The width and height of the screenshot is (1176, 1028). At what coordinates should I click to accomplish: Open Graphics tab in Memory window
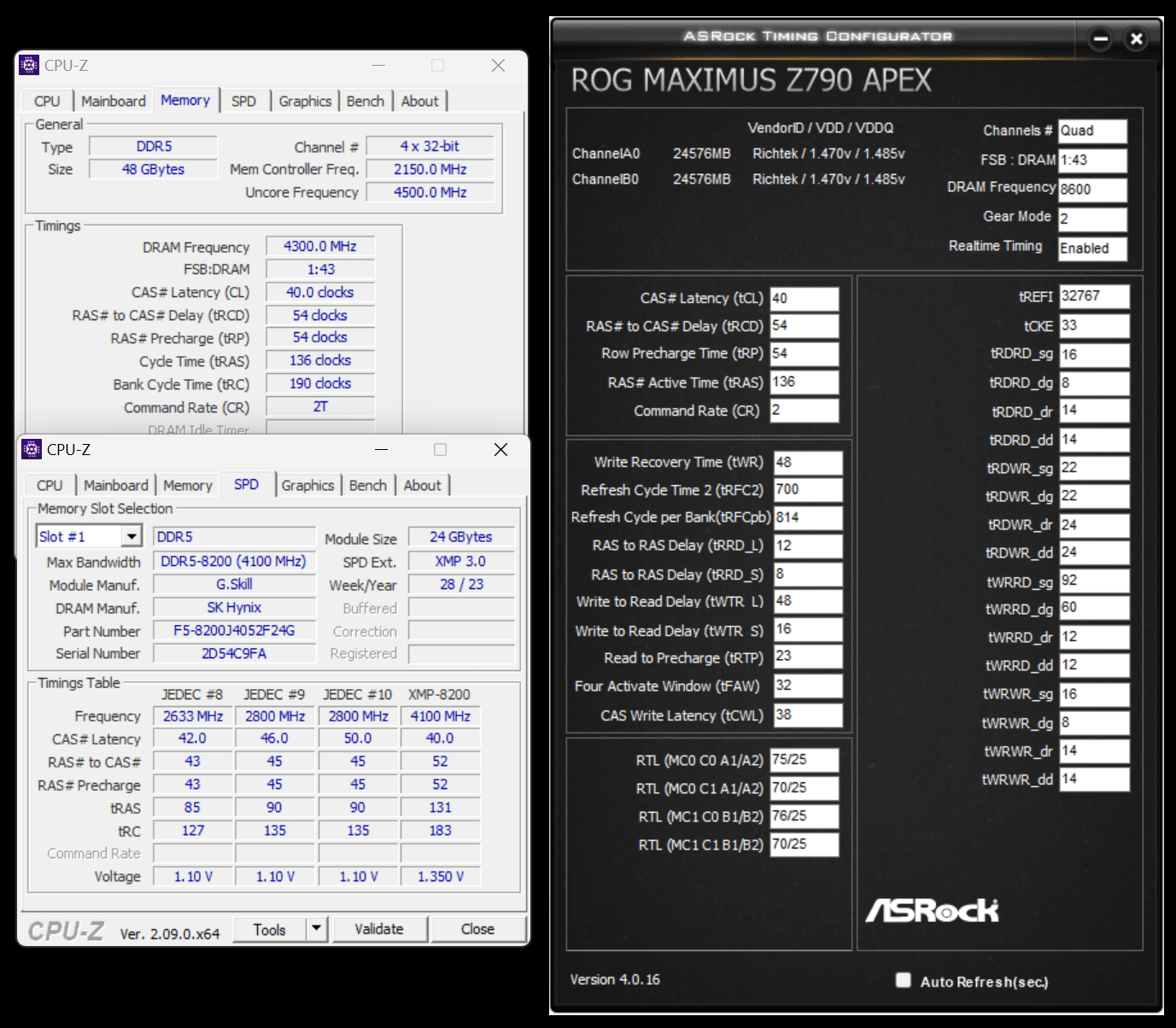[x=305, y=101]
